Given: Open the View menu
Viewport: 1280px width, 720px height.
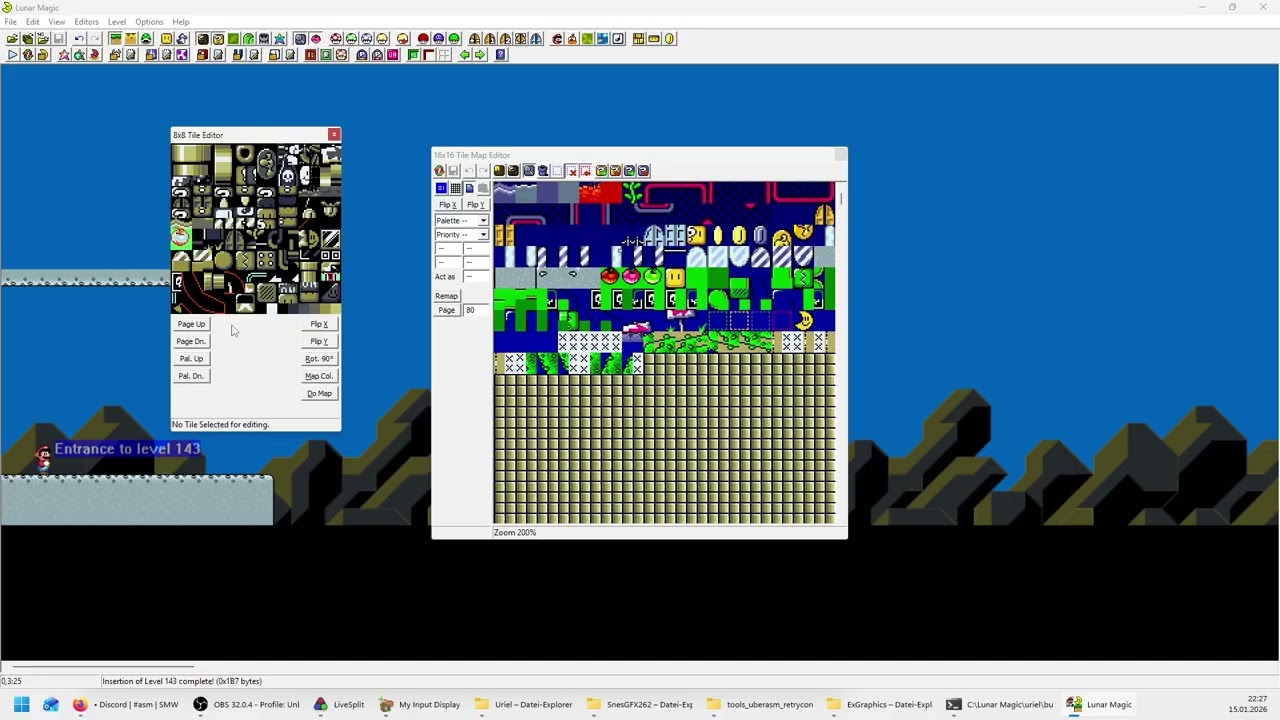Looking at the screenshot, I should (57, 21).
